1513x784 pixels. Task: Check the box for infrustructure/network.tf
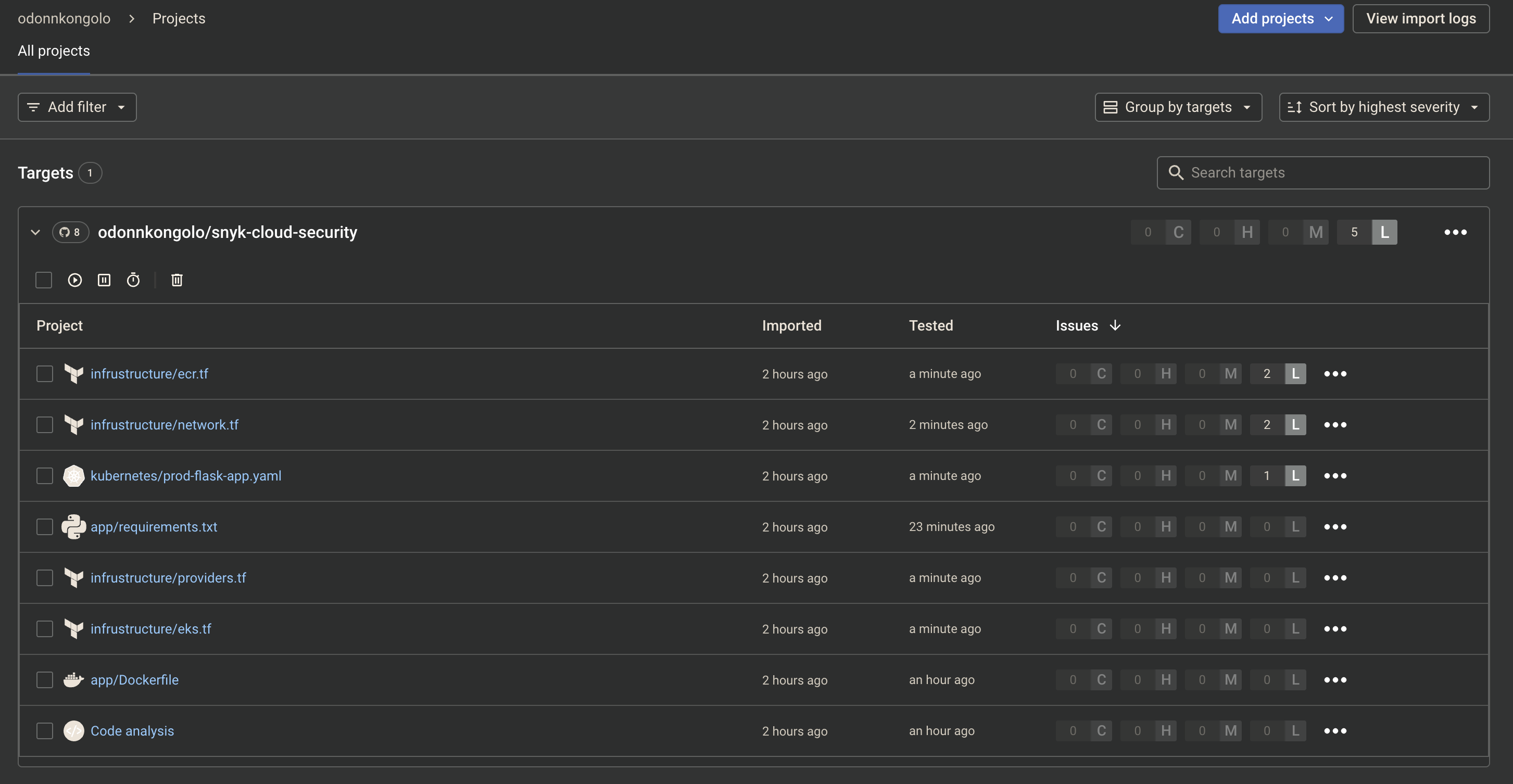(x=45, y=425)
